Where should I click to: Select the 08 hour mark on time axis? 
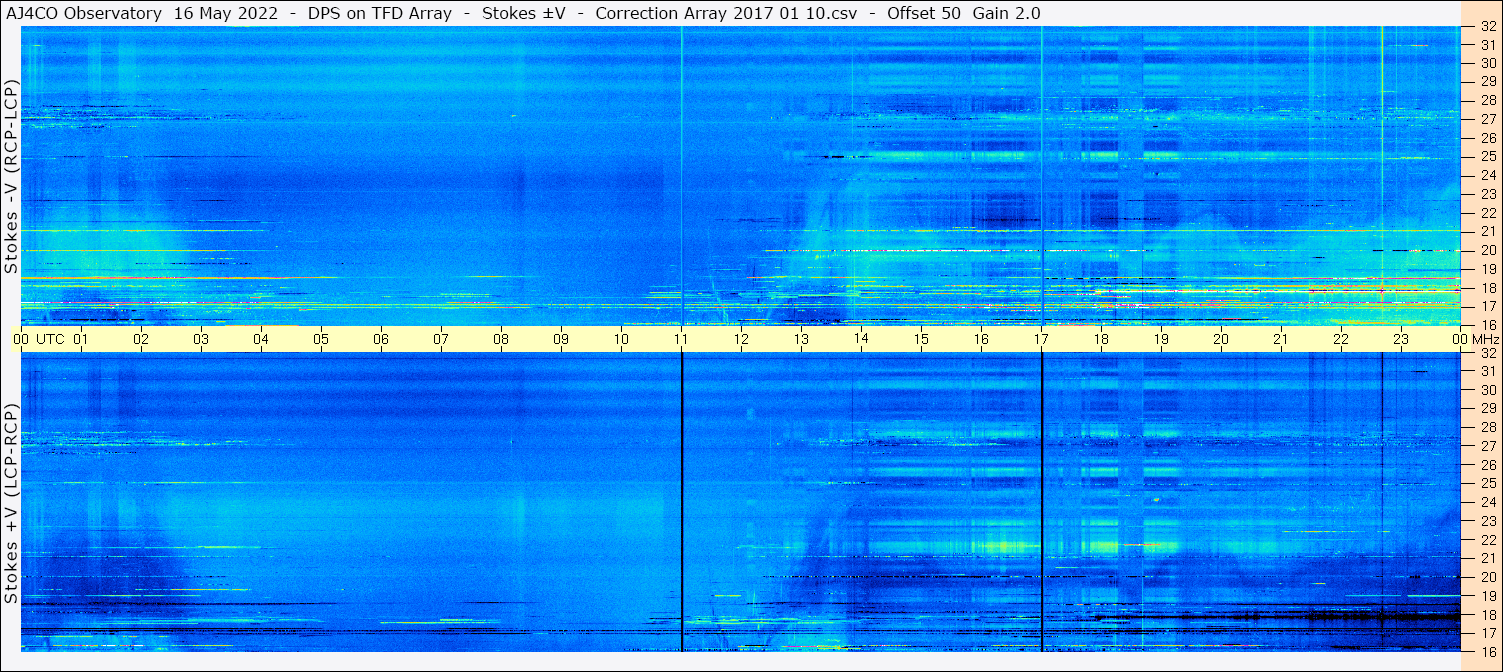[501, 339]
